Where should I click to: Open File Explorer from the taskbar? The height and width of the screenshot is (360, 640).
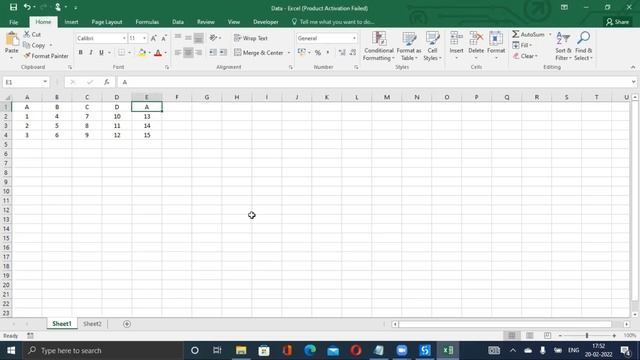[x=241, y=350]
